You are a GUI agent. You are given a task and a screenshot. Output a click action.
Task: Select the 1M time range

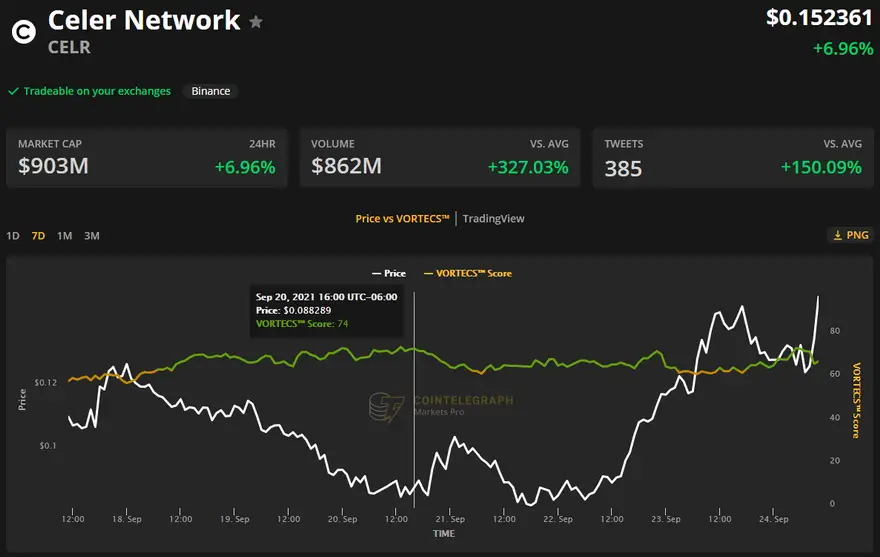65,236
